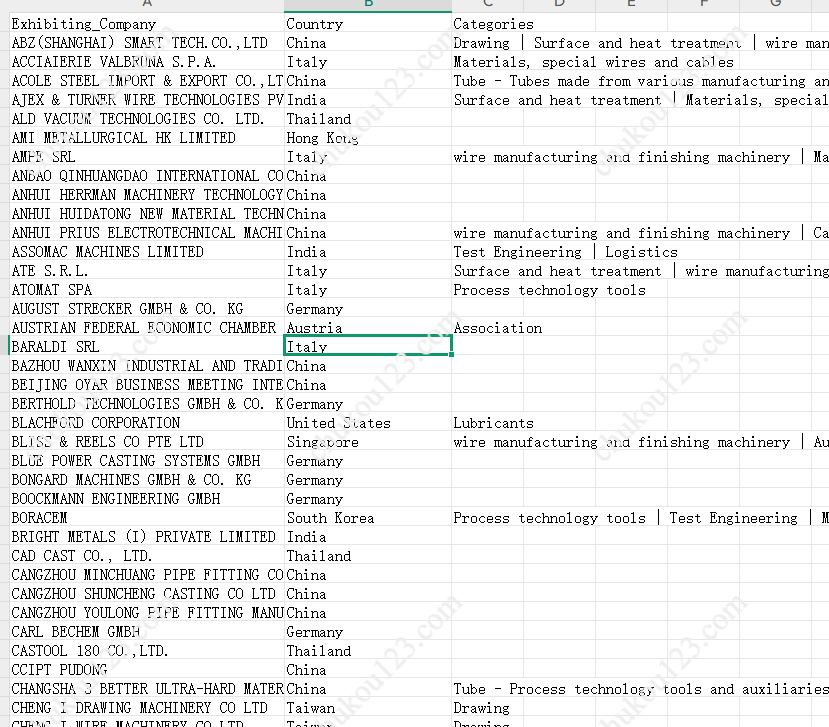Image resolution: width=829 pixels, height=727 pixels.
Task: Click the ATE S.R.L. company cell
Action: click(x=146, y=271)
